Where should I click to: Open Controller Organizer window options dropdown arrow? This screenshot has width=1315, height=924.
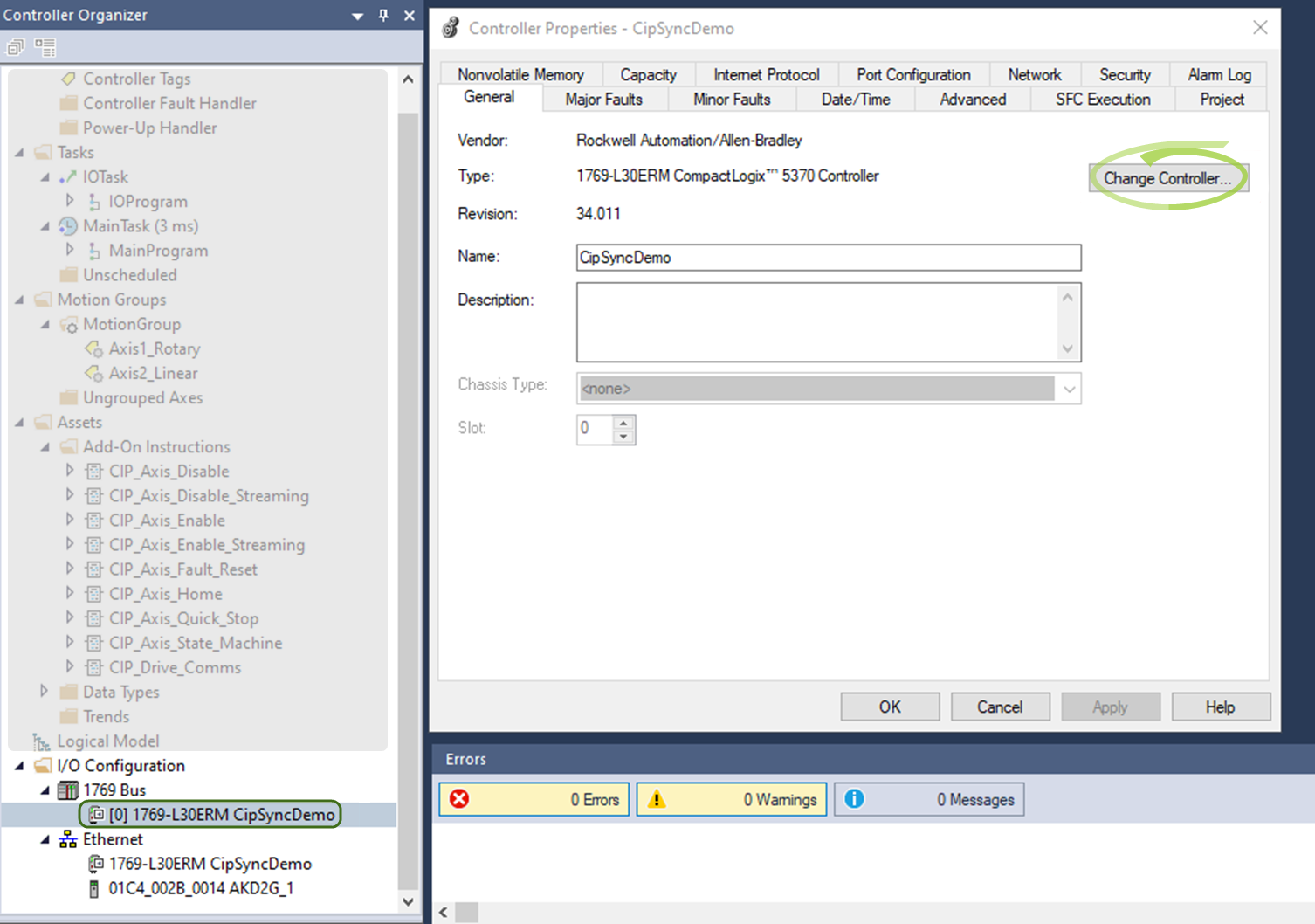(357, 16)
